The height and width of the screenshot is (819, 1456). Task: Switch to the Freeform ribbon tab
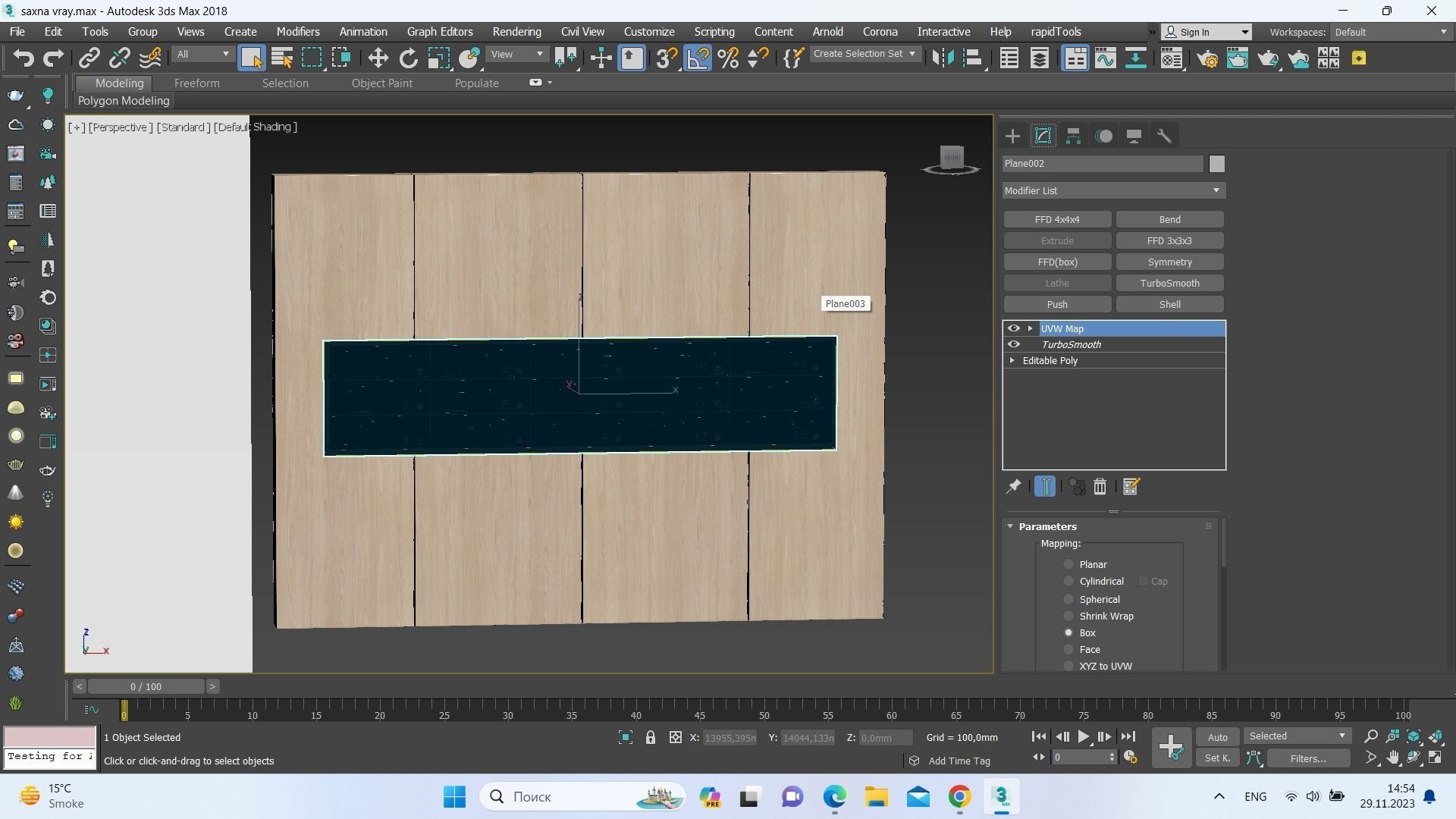click(196, 83)
